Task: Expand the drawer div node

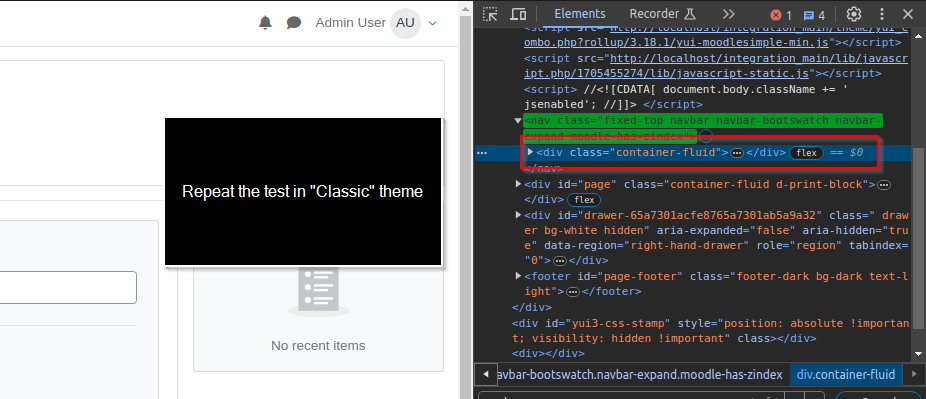Action: tap(518, 215)
